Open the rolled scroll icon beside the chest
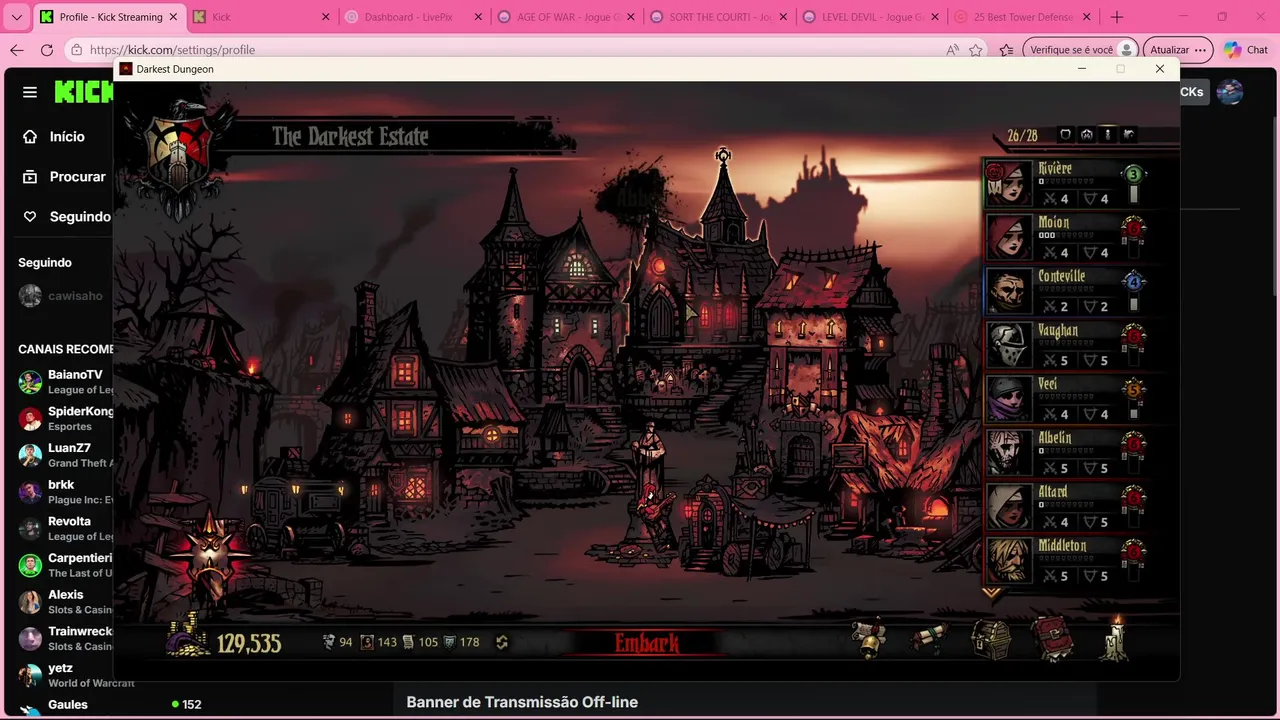Screen dimensions: 1280x720 click(x=929, y=638)
